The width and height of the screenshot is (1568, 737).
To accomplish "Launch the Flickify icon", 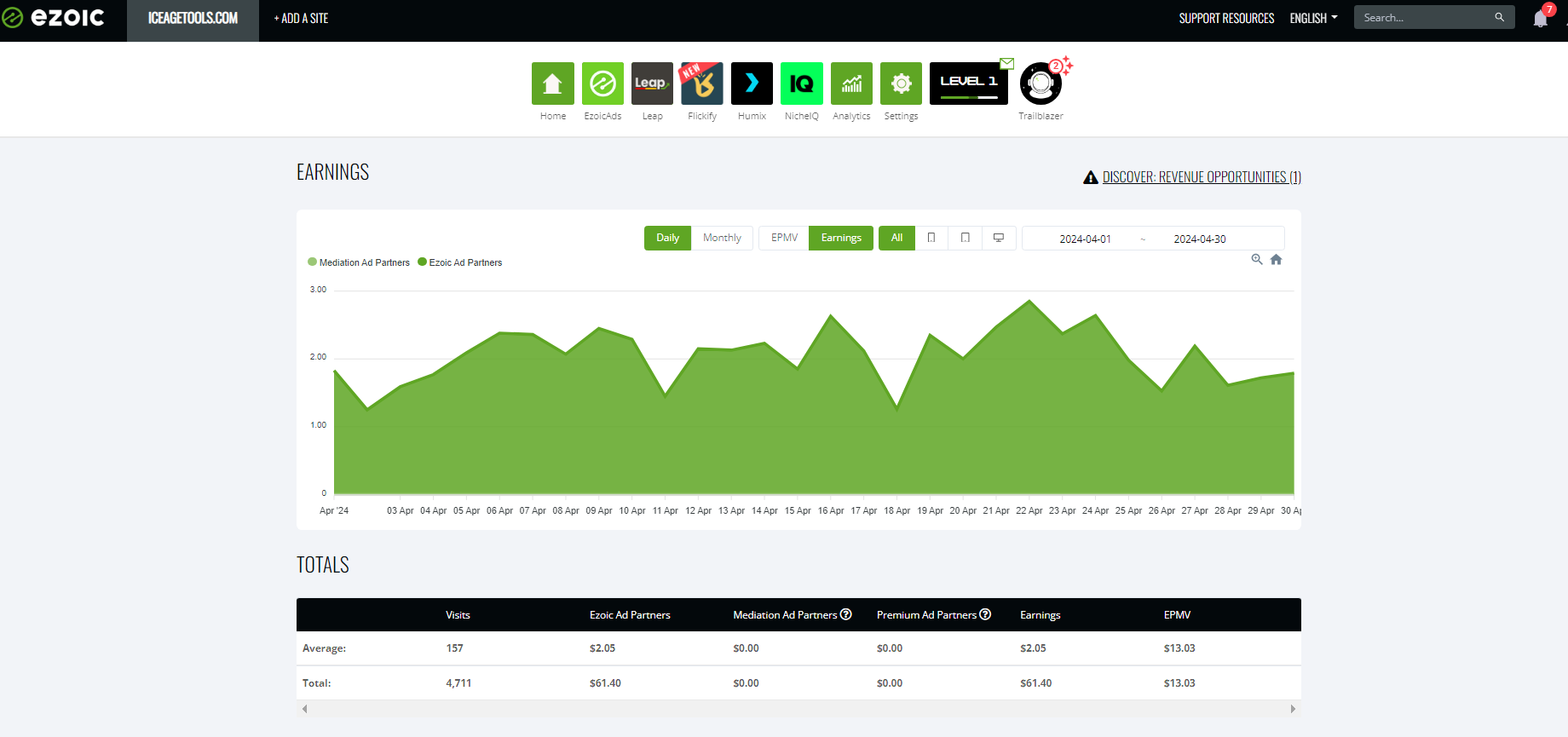I will [702, 83].
